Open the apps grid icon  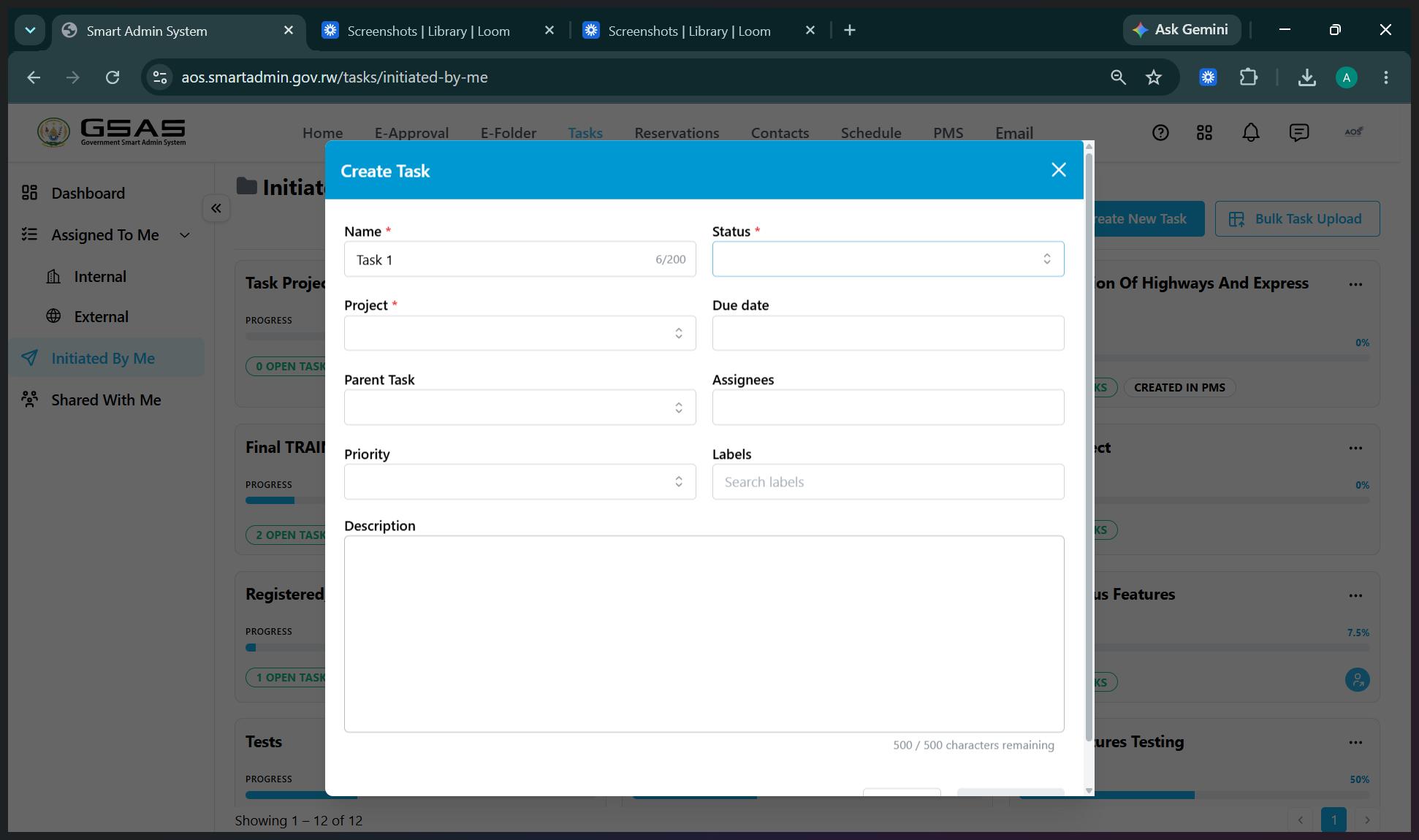click(1204, 132)
